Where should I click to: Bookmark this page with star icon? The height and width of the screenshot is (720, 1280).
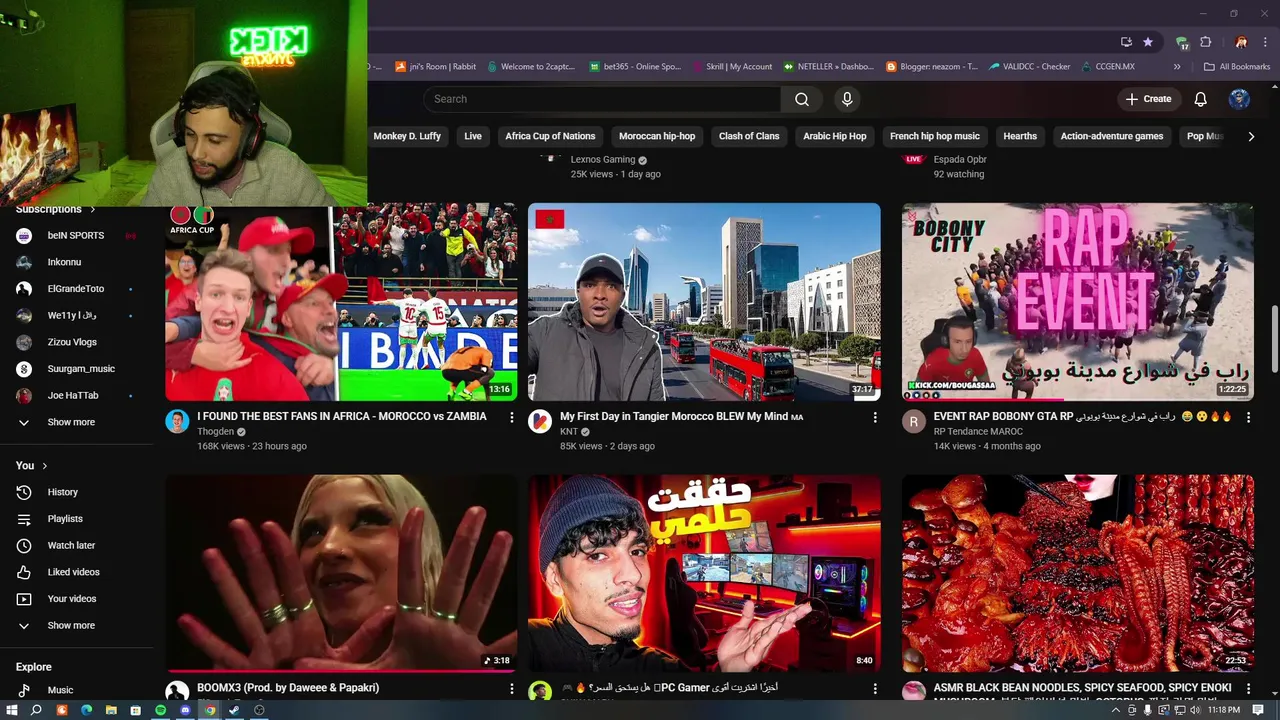coord(1148,42)
